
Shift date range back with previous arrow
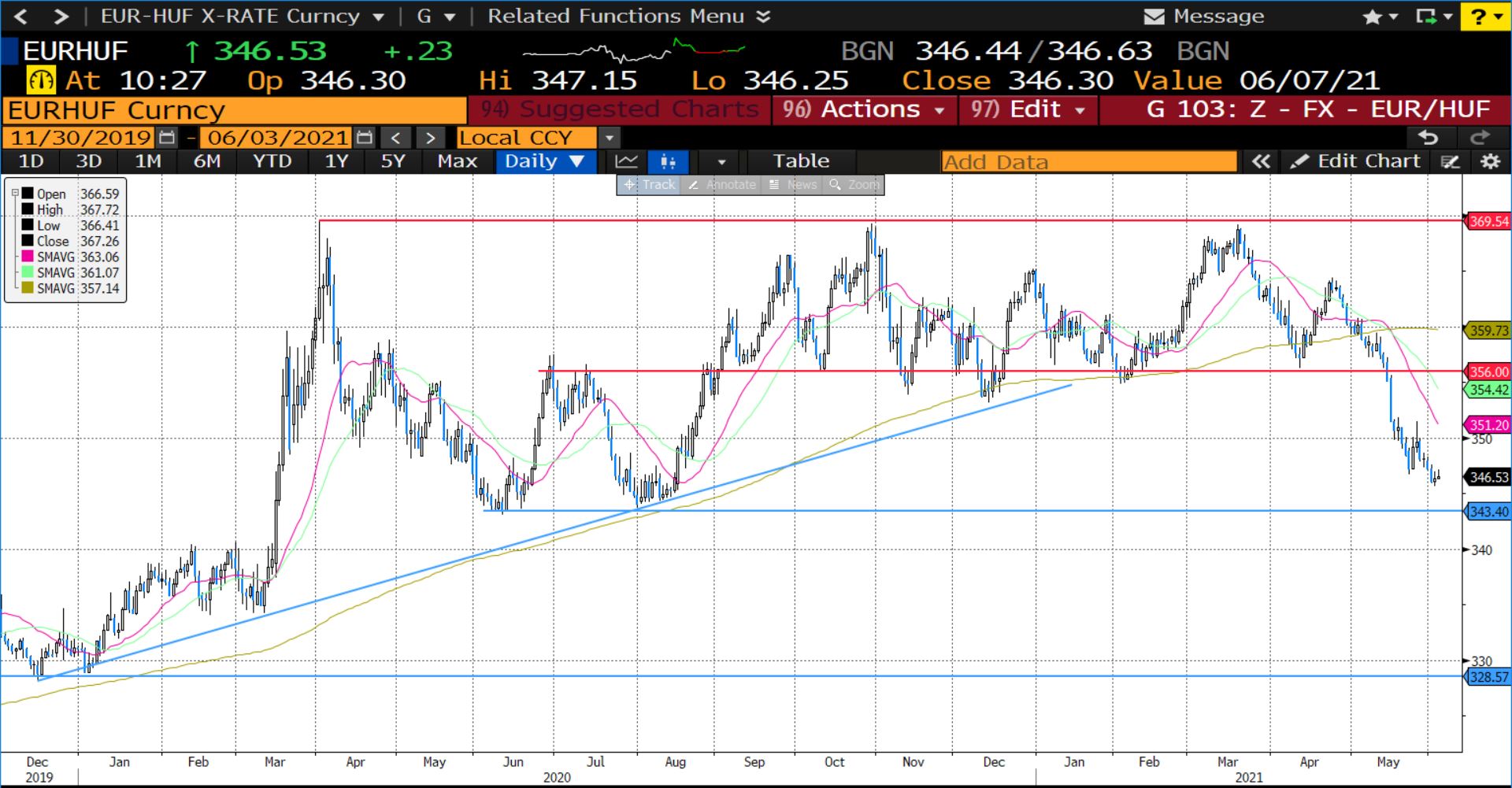point(396,138)
